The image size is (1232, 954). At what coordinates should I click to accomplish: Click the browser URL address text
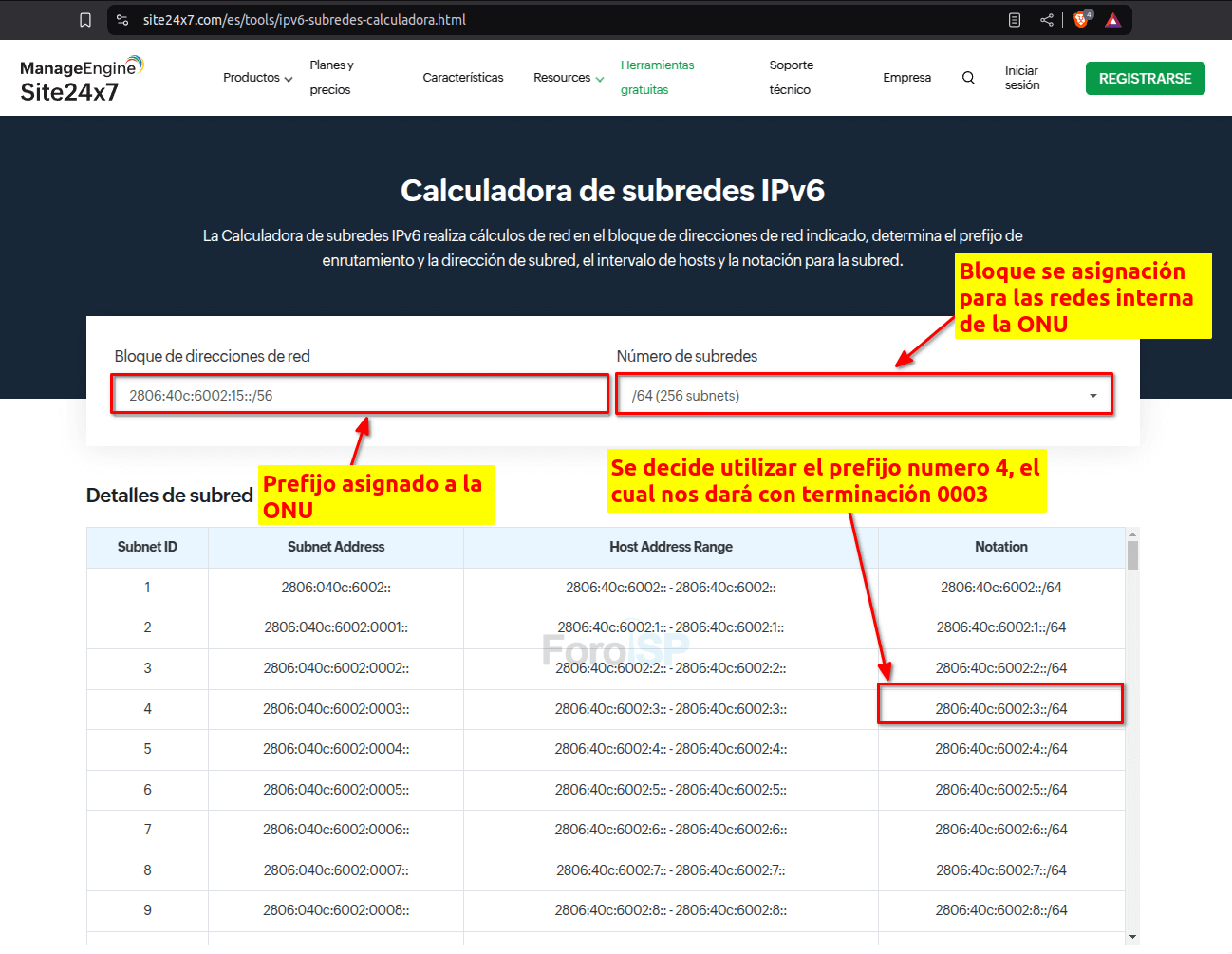click(x=304, y=20)
